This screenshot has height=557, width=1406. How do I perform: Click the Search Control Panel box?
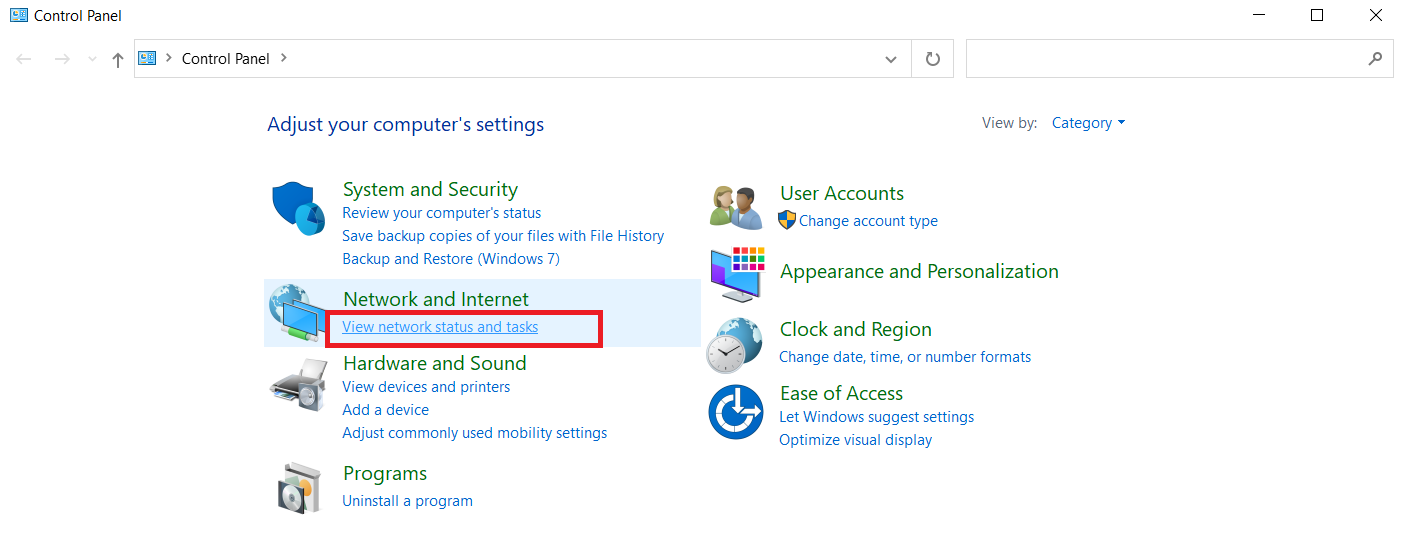(1165, 59)
